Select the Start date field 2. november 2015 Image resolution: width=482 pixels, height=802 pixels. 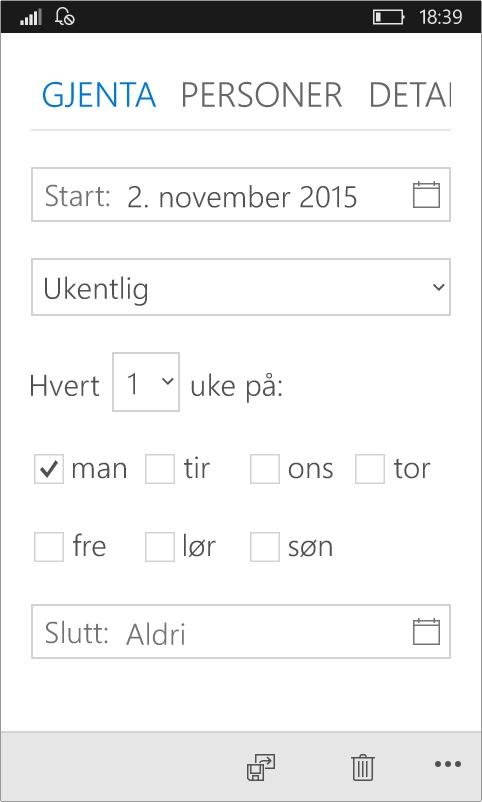[241, 194]
